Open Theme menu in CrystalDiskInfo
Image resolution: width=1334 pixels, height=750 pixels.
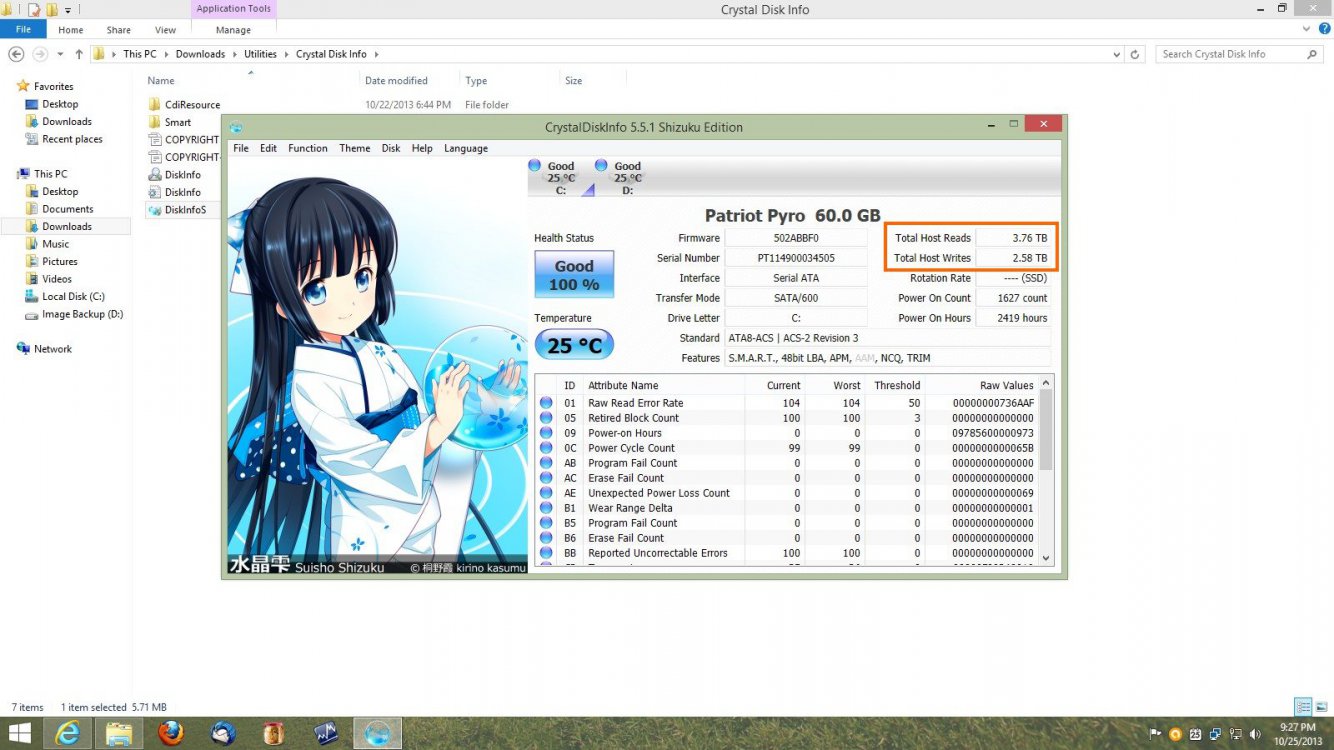click(x=354, y=148)
